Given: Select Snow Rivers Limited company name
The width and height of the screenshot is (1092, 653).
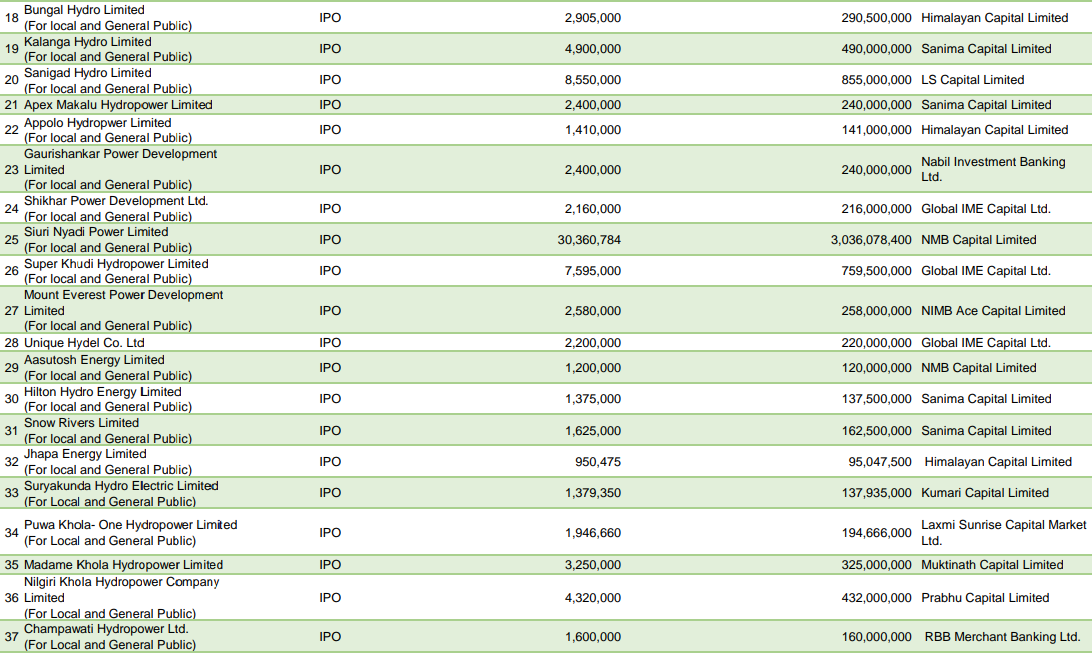Looking at the screenshot, I should (x=81, y=423).
